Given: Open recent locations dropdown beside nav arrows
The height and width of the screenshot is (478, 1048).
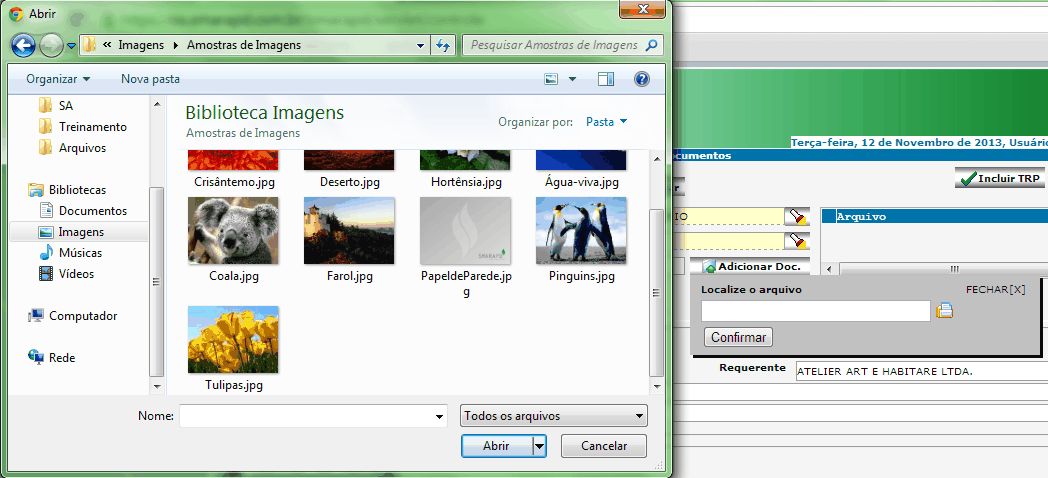Looking at the screenshot, I should (72, 46).
